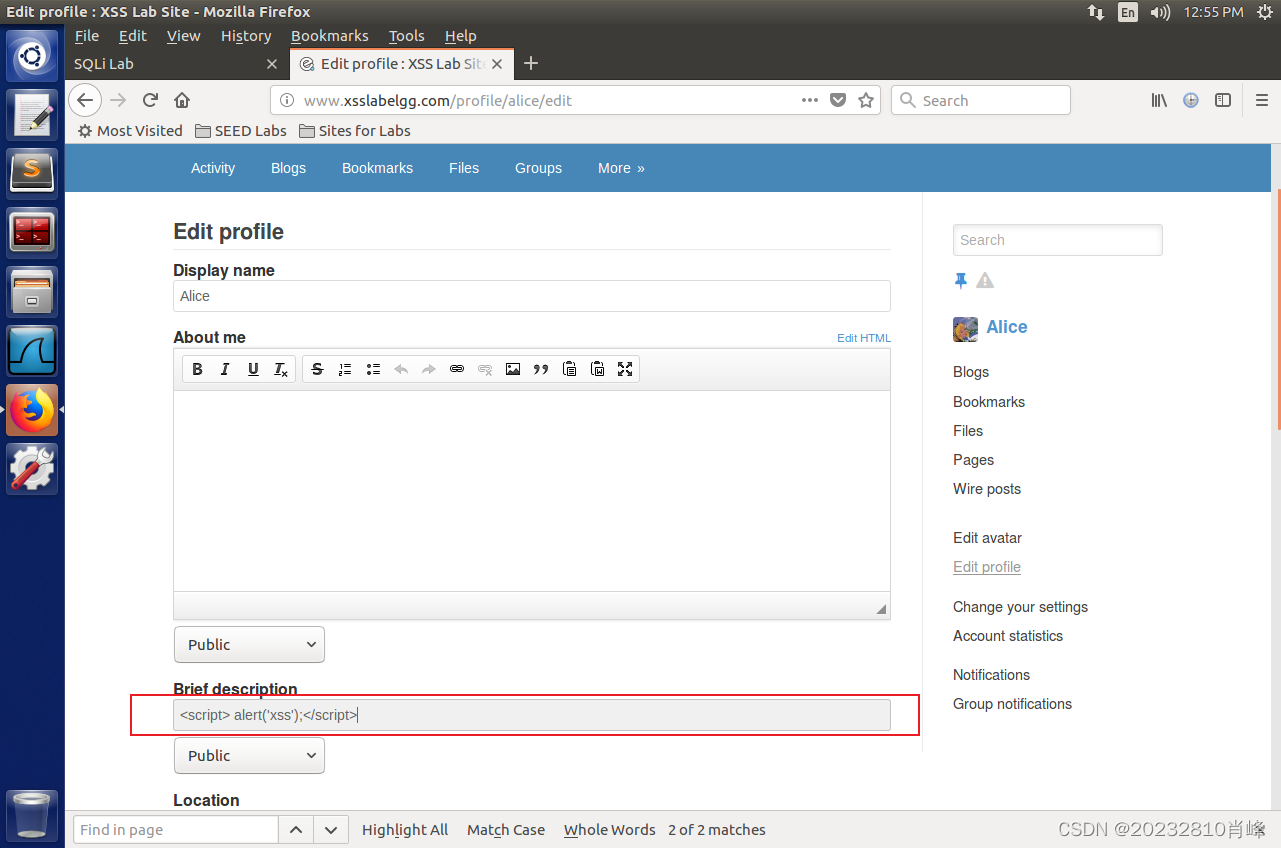Image resolution: width=1281 pixels, height=848 pixels.
Task: Click the pin icon in the sidebar
Action: [x=961, y=281]
